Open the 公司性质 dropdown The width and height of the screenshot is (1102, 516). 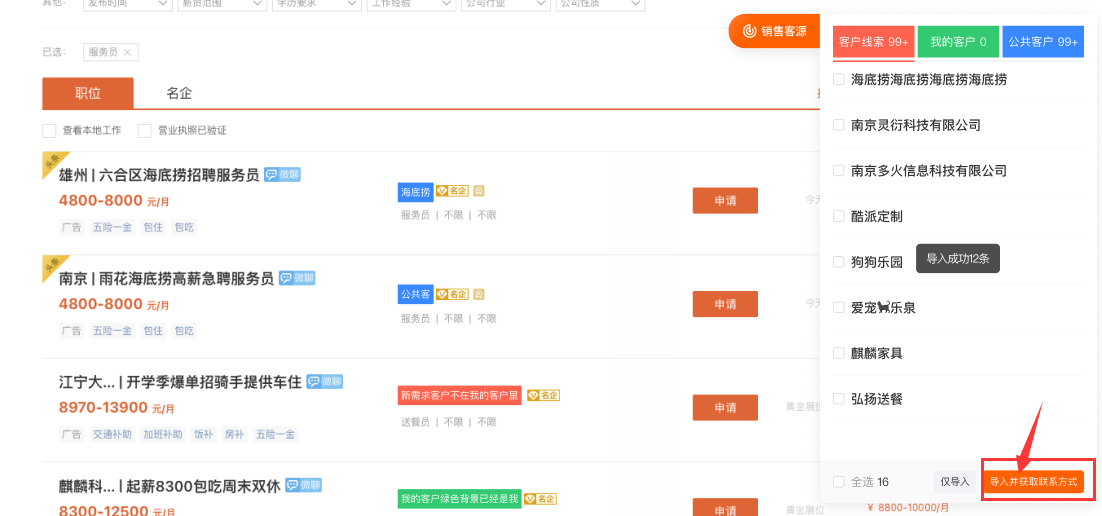(599, 4)
